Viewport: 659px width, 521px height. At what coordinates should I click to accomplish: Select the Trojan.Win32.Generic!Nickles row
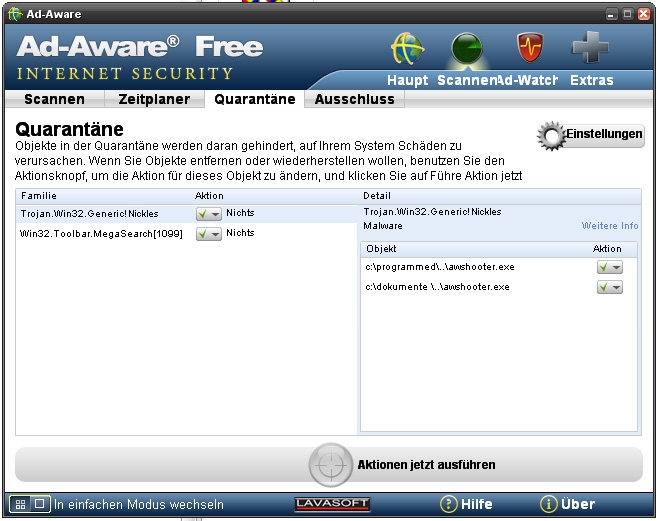[x=186, y=213]
